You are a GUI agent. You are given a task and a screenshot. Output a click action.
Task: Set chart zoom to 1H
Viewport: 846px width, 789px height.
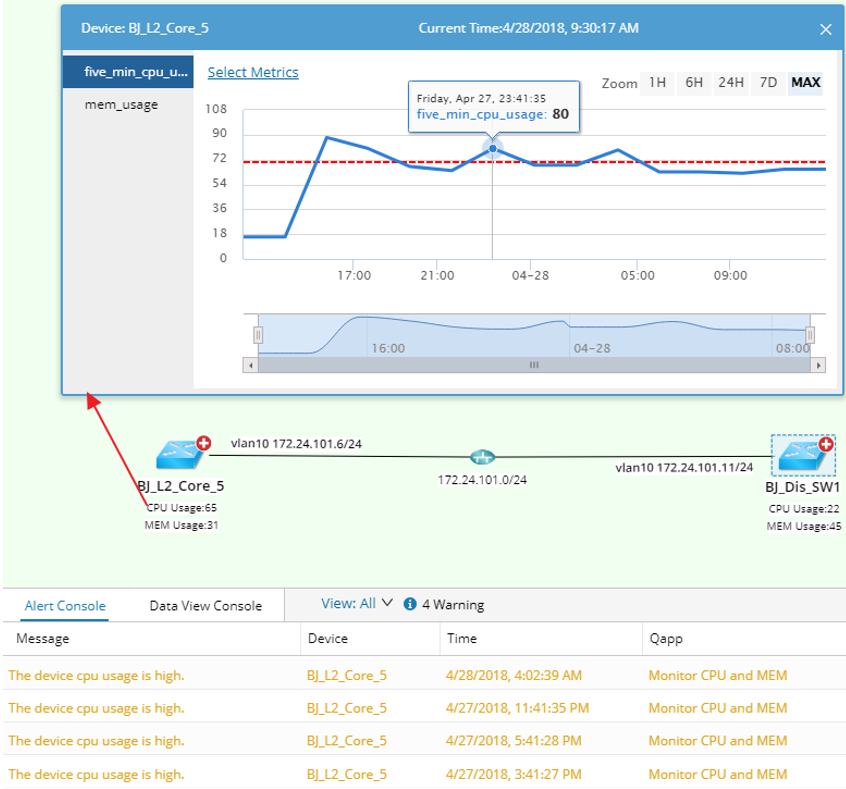(x=657, y=83)
